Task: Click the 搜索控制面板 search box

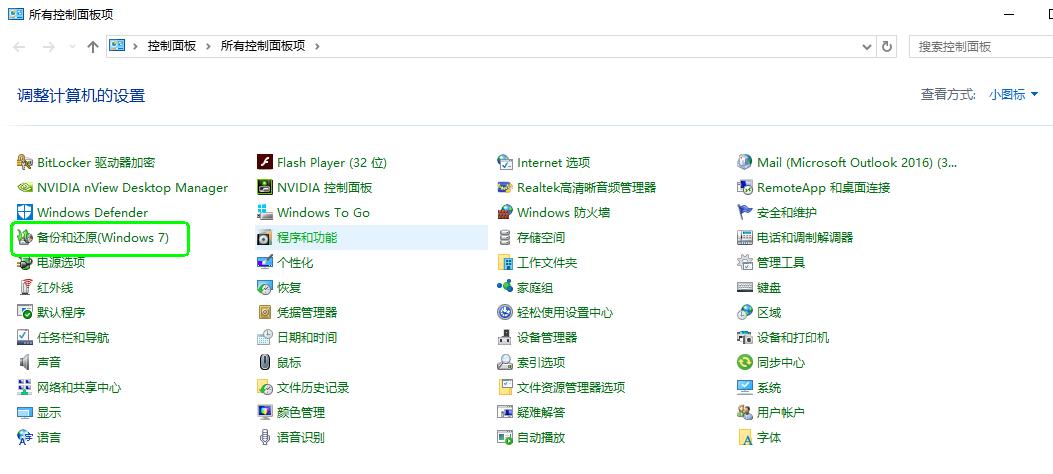Action: point(980,46)
